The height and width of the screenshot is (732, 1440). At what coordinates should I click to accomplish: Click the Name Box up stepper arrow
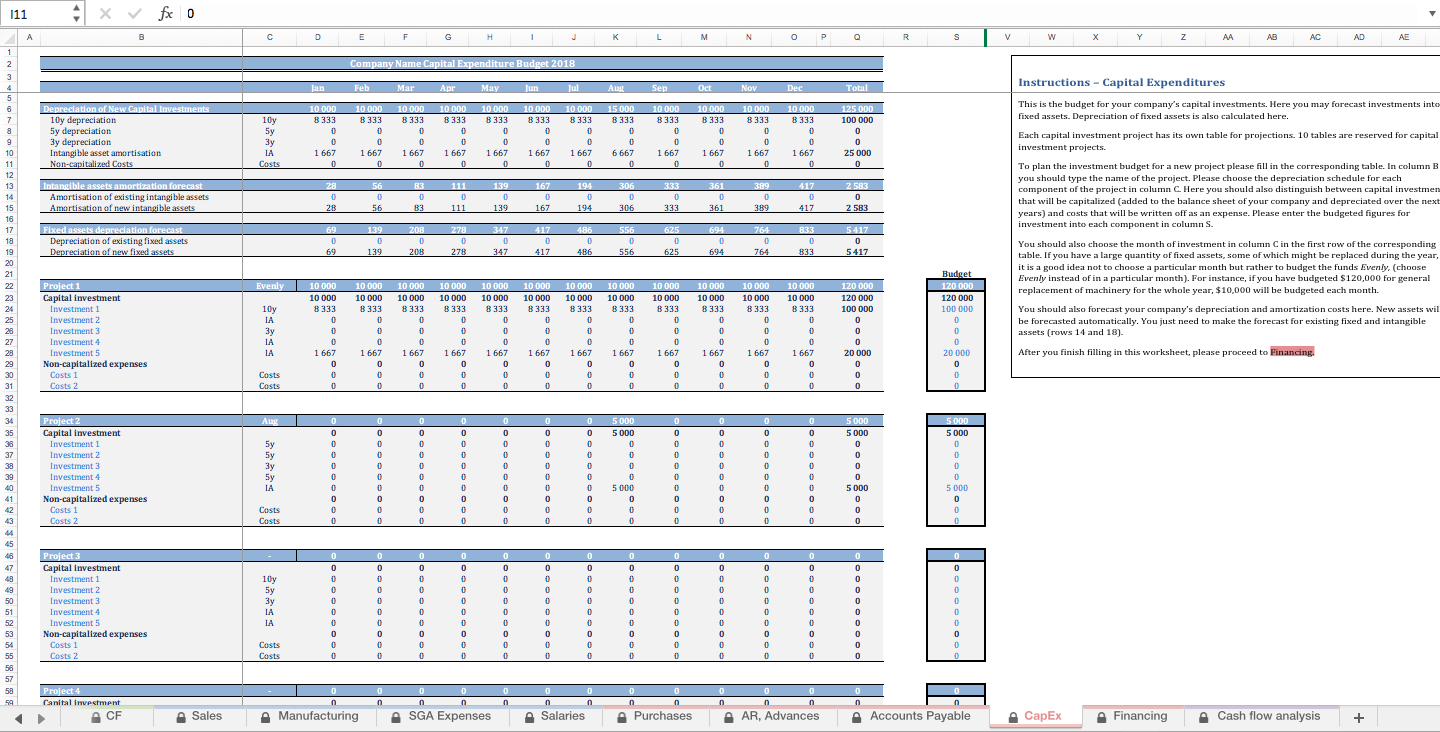[76, 8]
